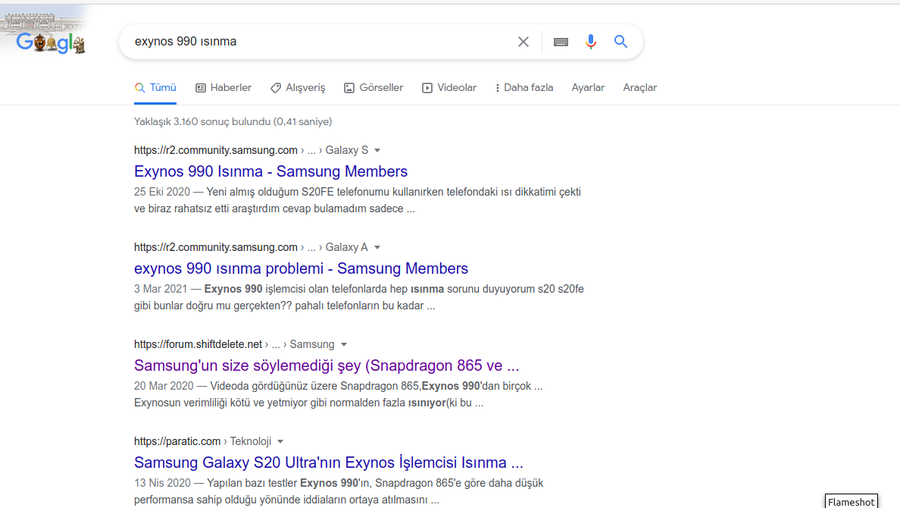The image size is (900, 508).
Task: Open "exynos 990 ısınma problemi" result link
Action: [x=301, y=269]
